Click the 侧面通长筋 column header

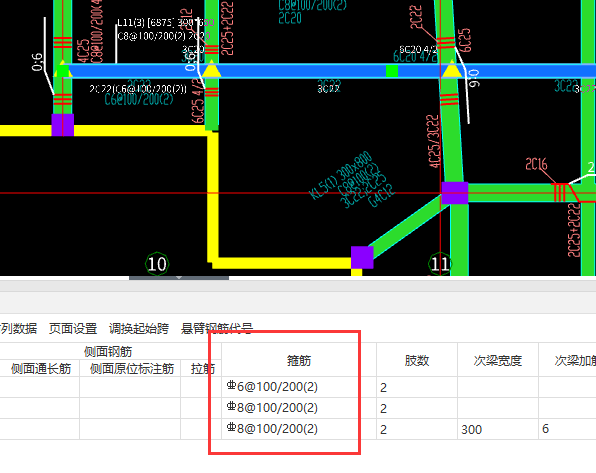point(41,368)
